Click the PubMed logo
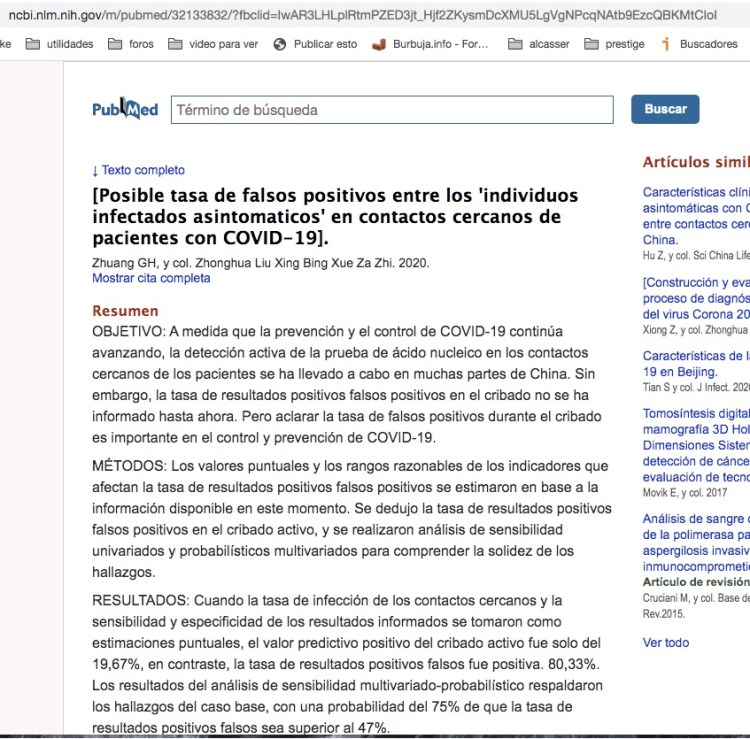Image resolution: width=750 pixels, height=739 pixels. [x=125, y=110]
